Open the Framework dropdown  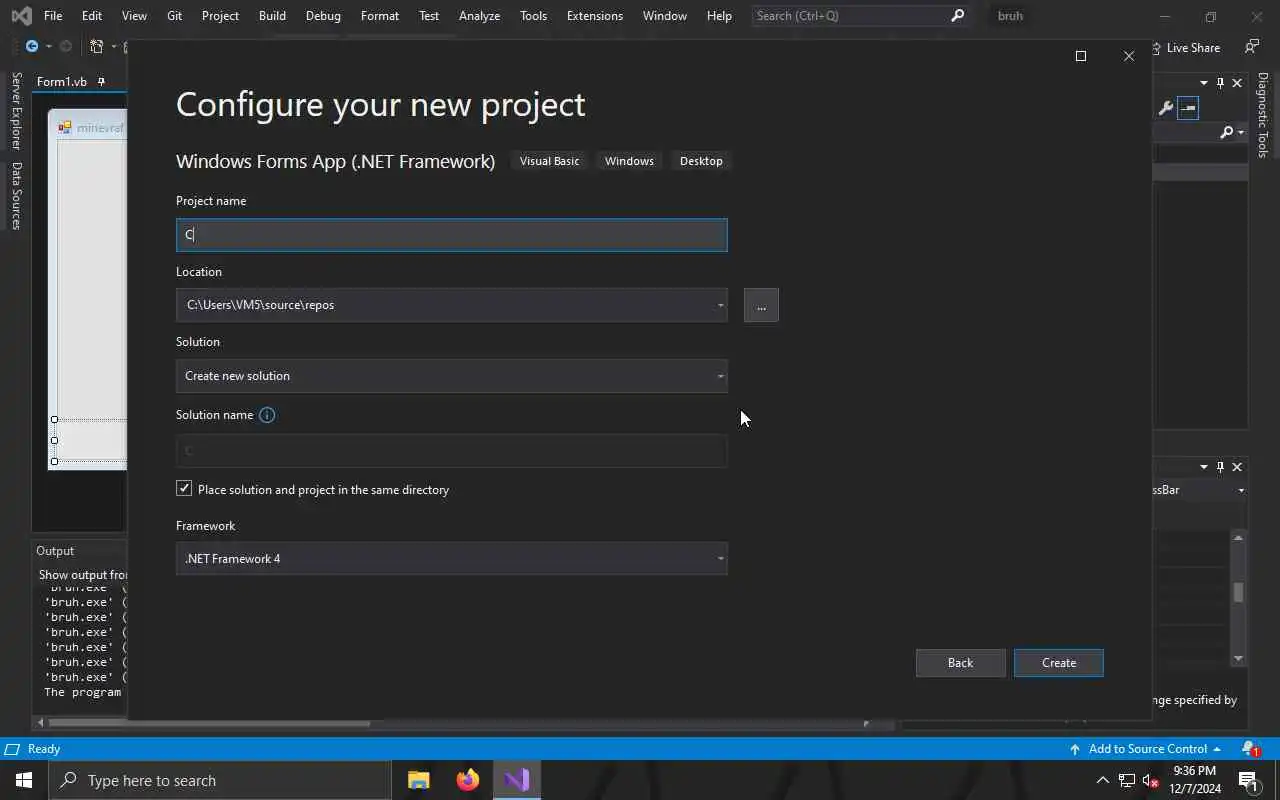click(x=451, y=559)
